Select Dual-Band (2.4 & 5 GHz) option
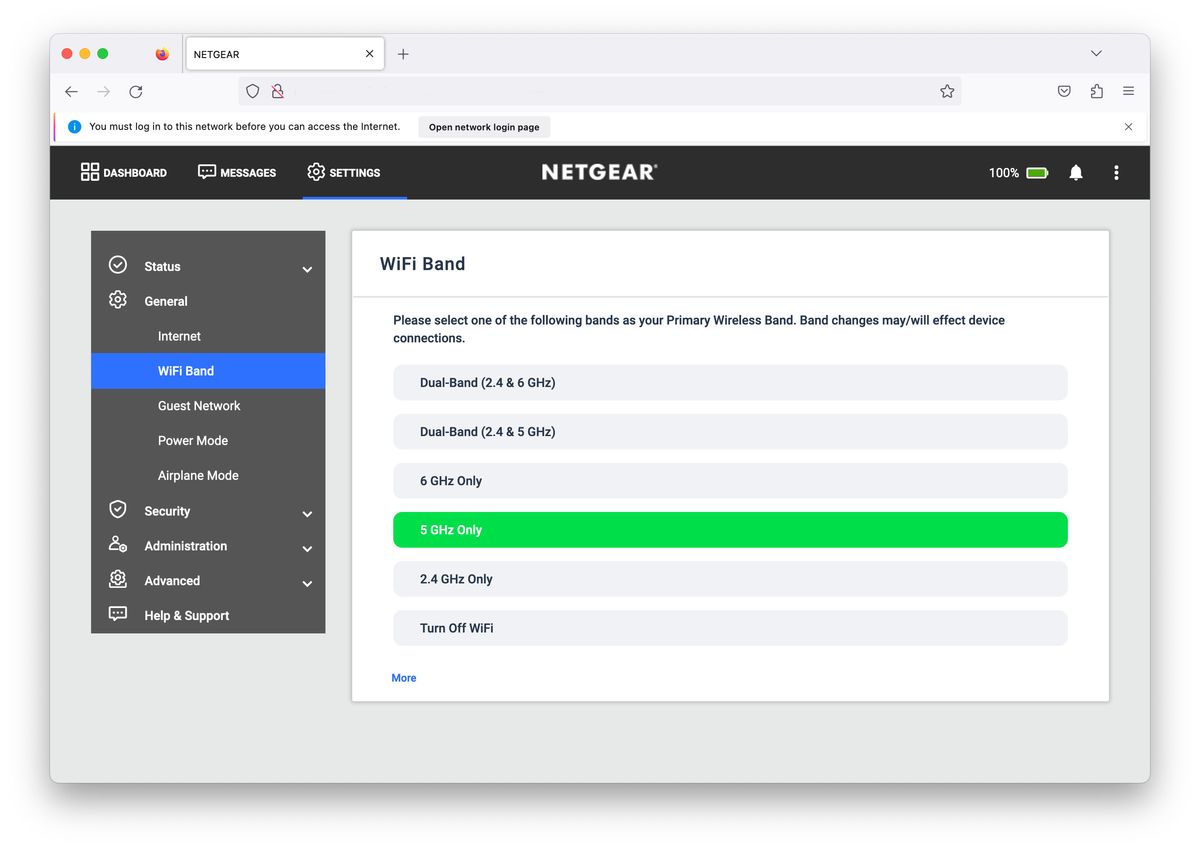The width and height of the screenshot is (1200, 849). click(x=730, y=432)
